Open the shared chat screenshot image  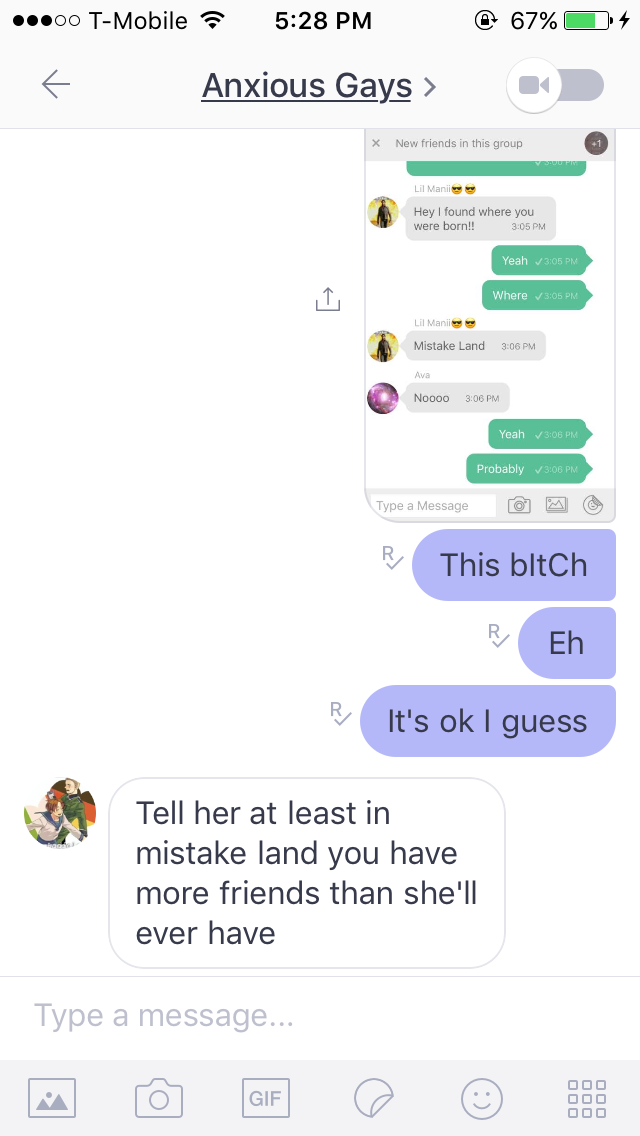[490, 325]
